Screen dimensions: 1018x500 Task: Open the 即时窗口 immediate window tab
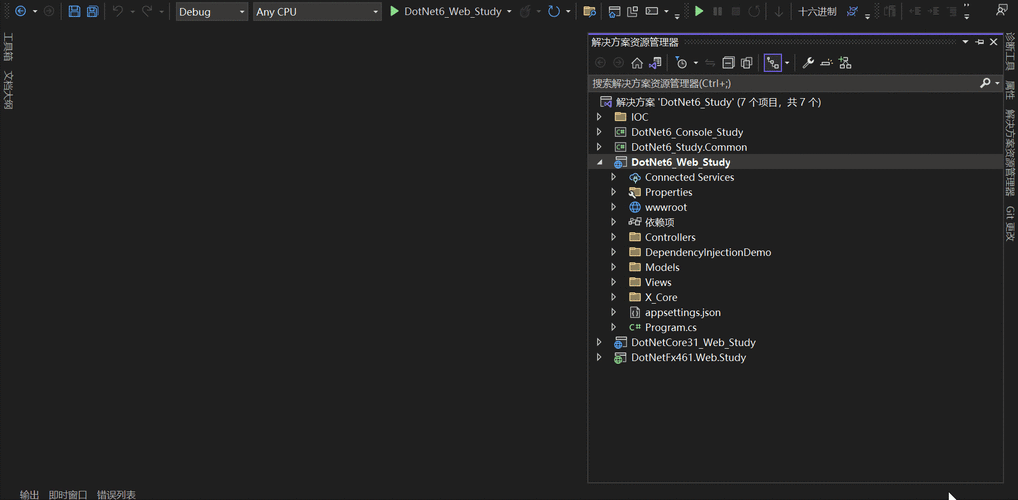click(x=68, y=495)
